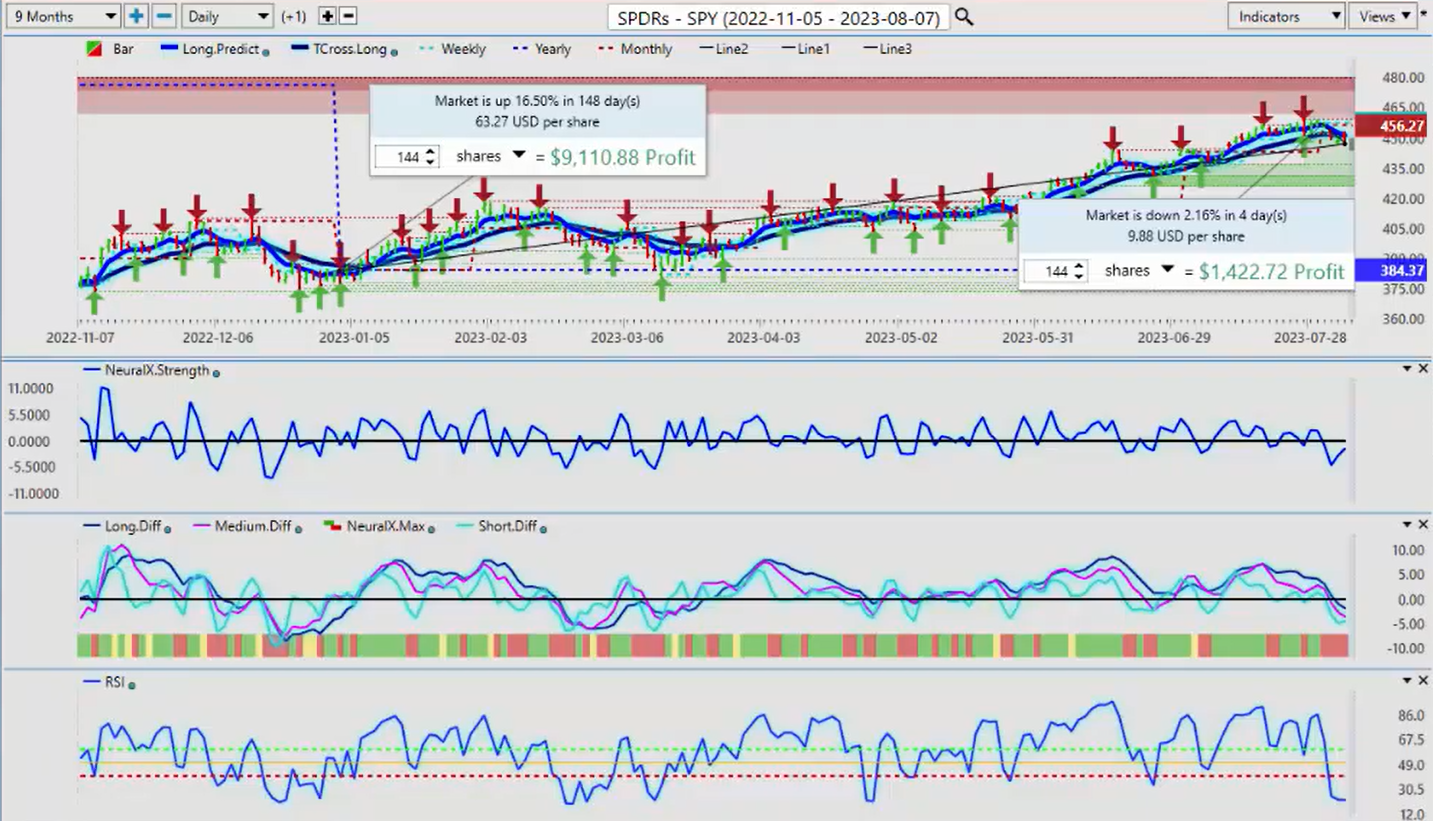
Task: Click the 2023-04-03 date axis label
Action: coord(765,338)
